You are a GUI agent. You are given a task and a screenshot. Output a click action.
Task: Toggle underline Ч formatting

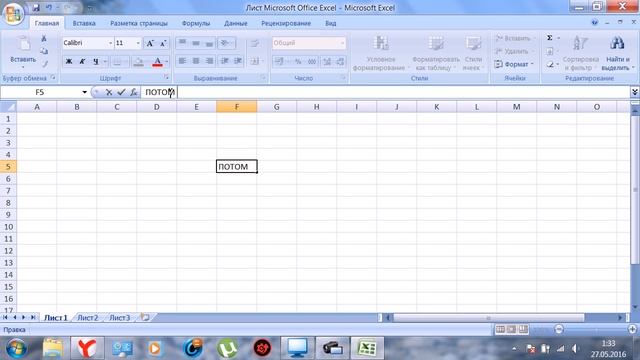pos(95,62)
